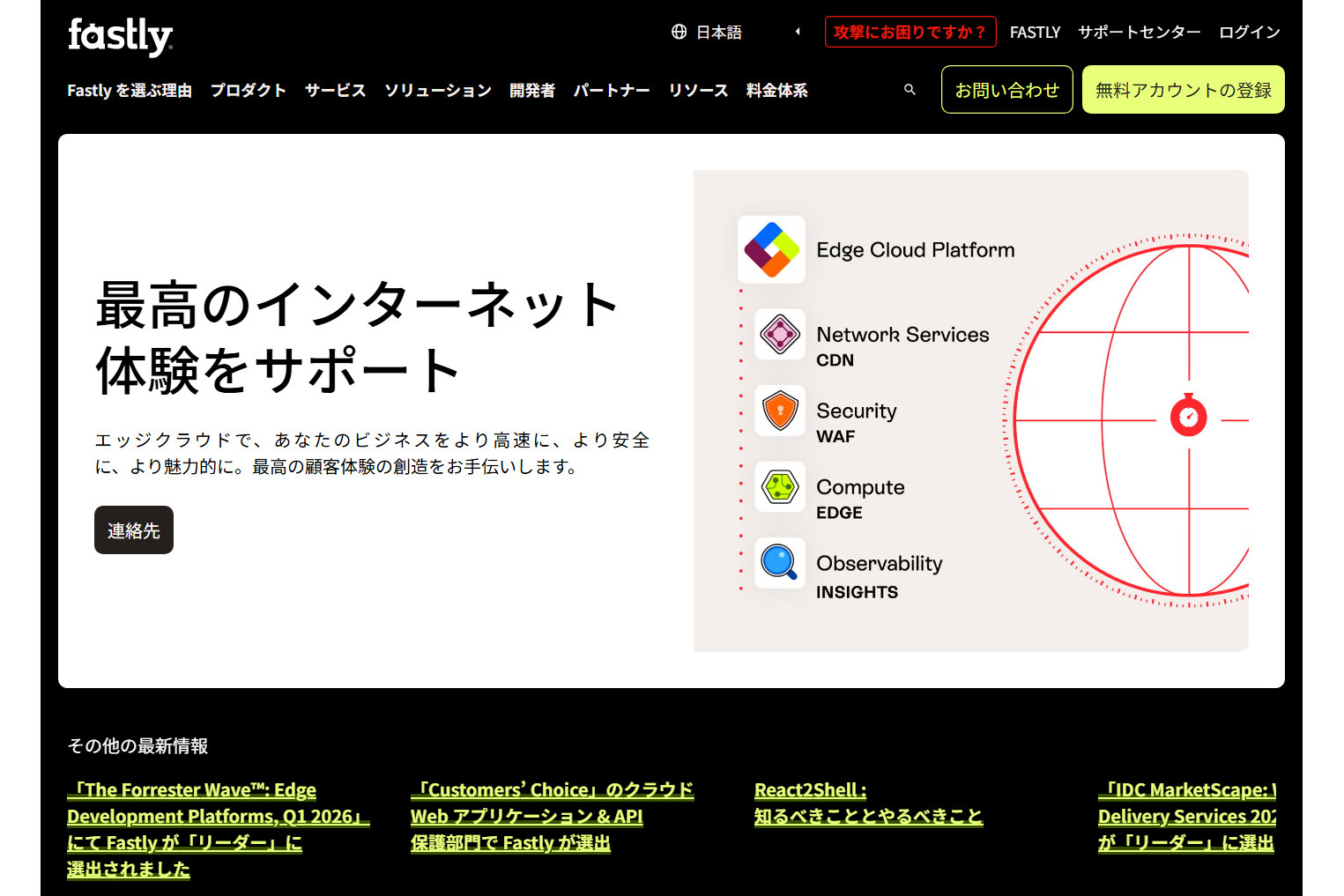Click the EDGE sublabel
Viewport: 1344px width, 896px height.
pyautogui.click(x=839, y=513)
